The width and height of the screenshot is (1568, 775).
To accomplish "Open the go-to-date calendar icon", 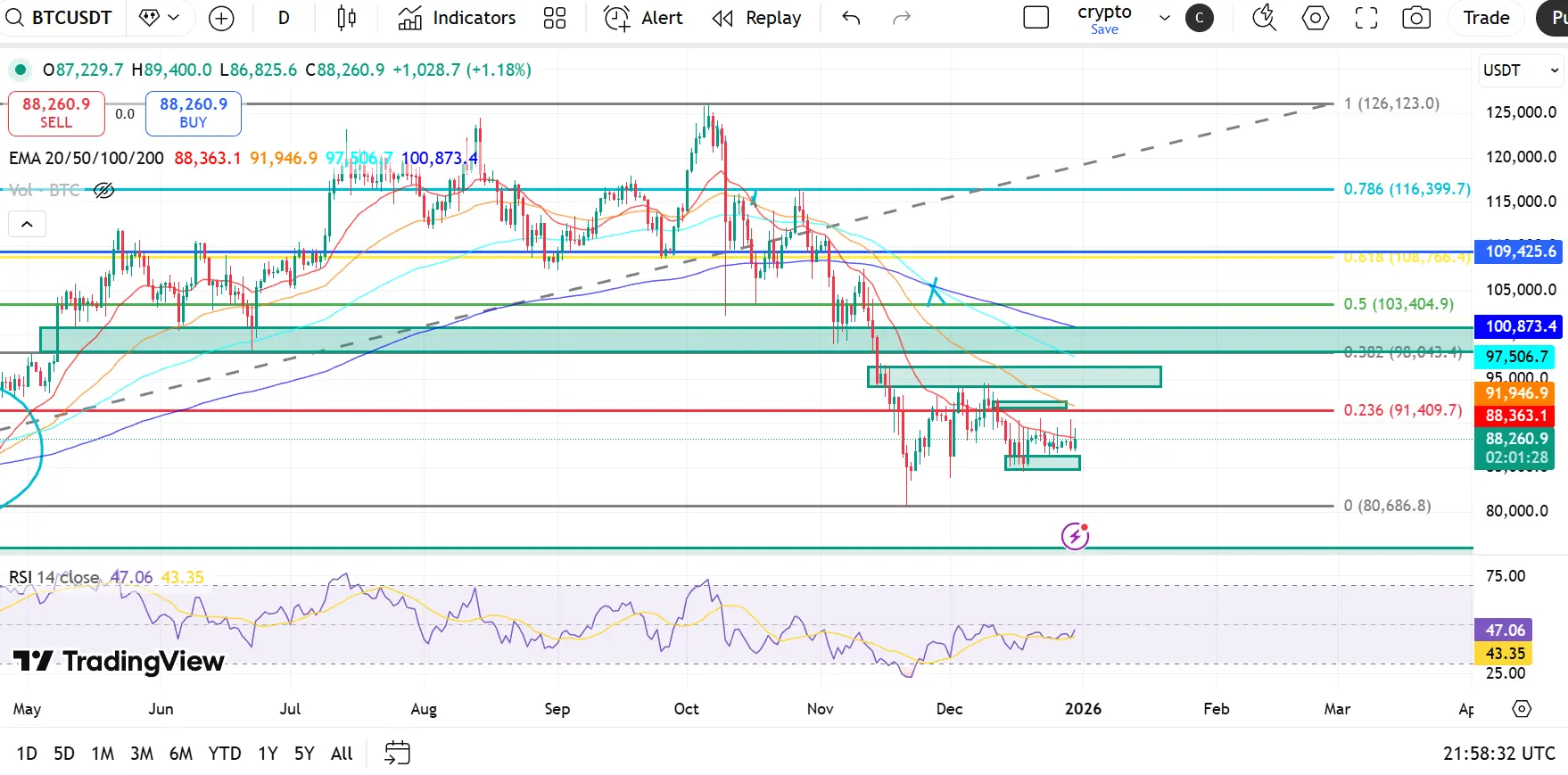I will click(x=397, y=754).
